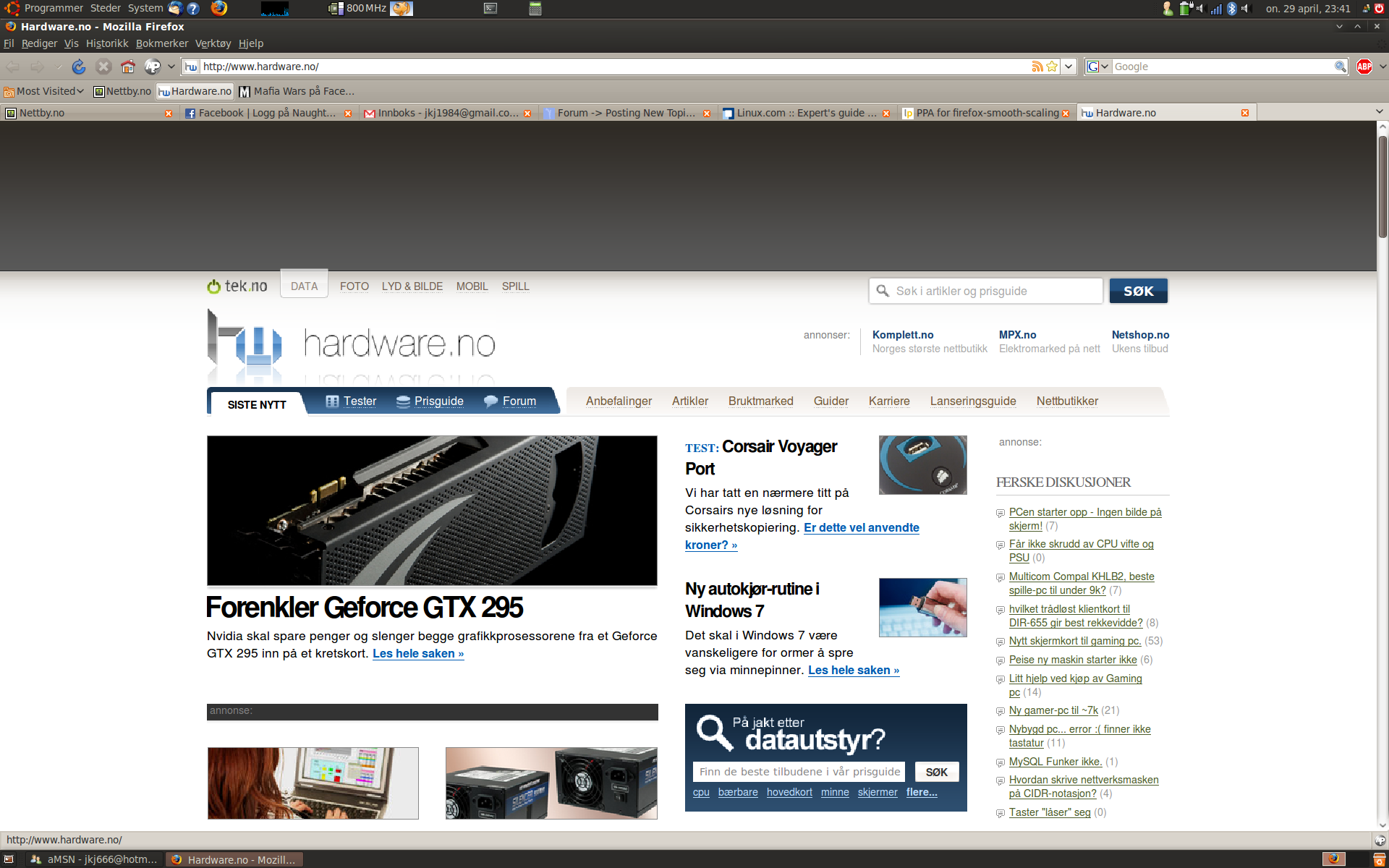Open Nytt skjermkort til gaming pc discussion
This screenshot has width=1389, height=868.
tap(1074, 641)
